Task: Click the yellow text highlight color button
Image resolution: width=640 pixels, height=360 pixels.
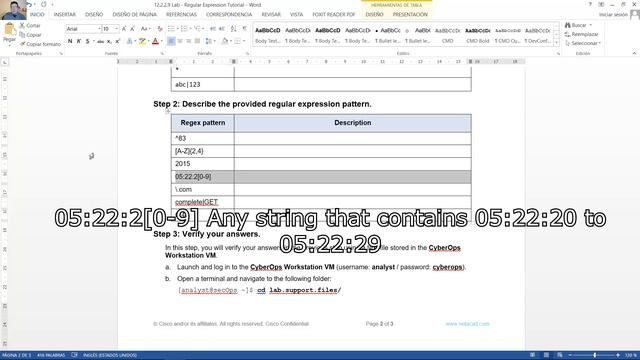Action: tap(142, 41)
